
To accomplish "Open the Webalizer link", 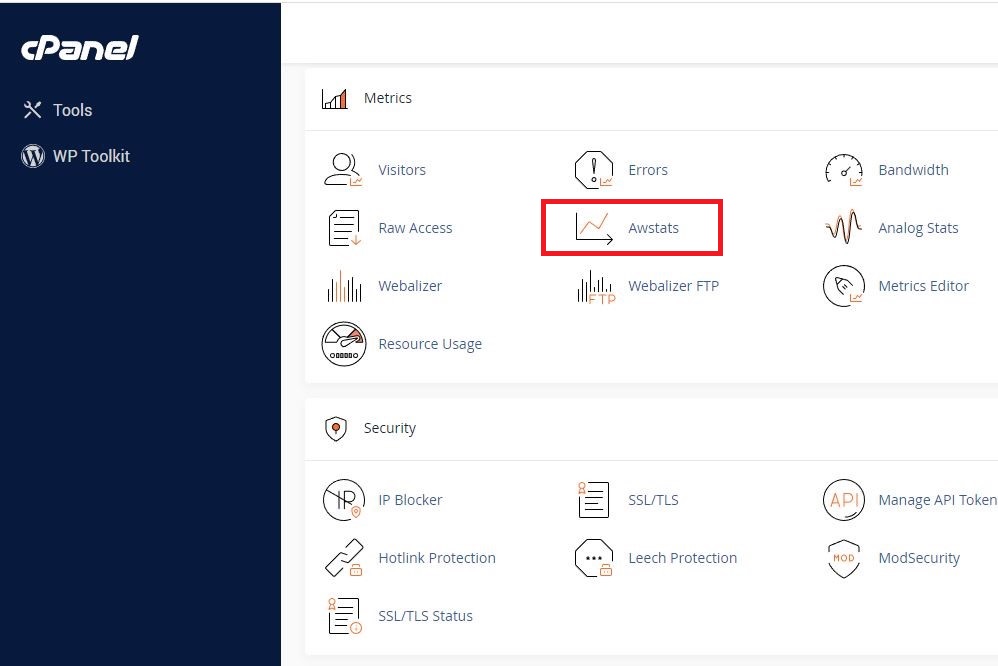I will point(410,286).
